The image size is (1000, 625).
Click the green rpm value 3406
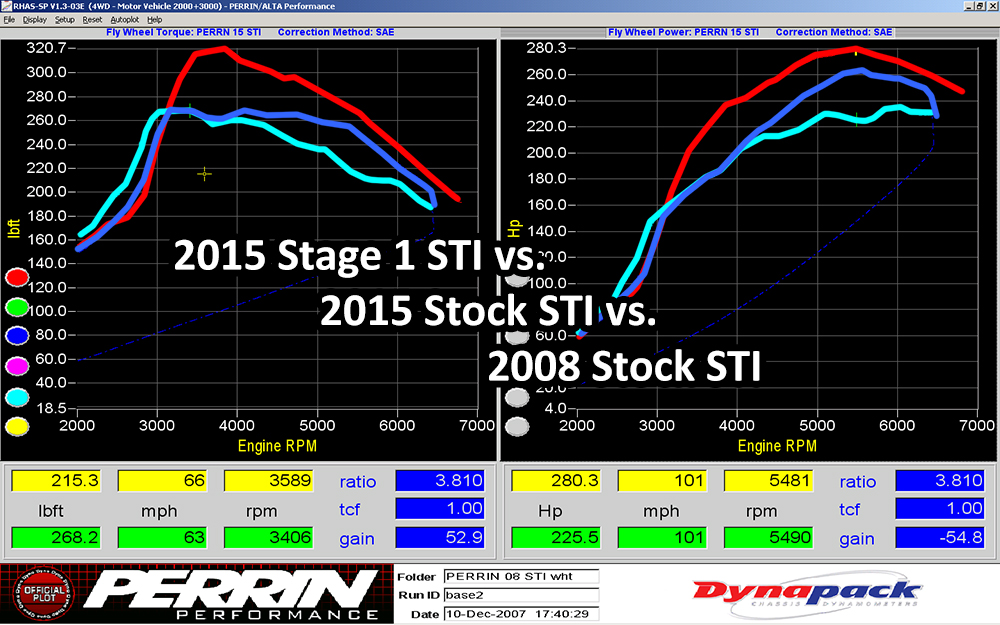[268, 537]
